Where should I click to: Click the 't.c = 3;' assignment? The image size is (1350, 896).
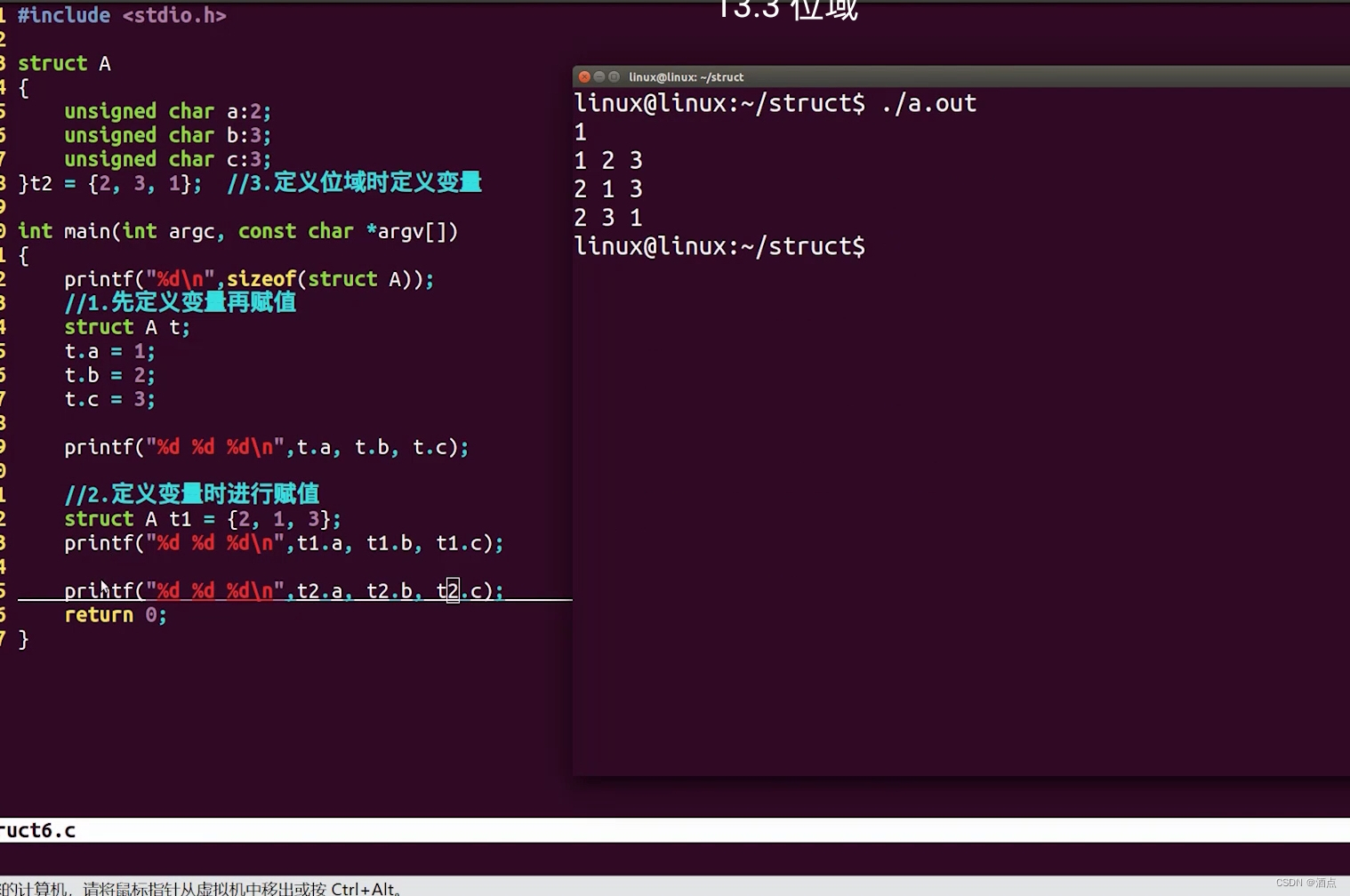click(109, 399)
